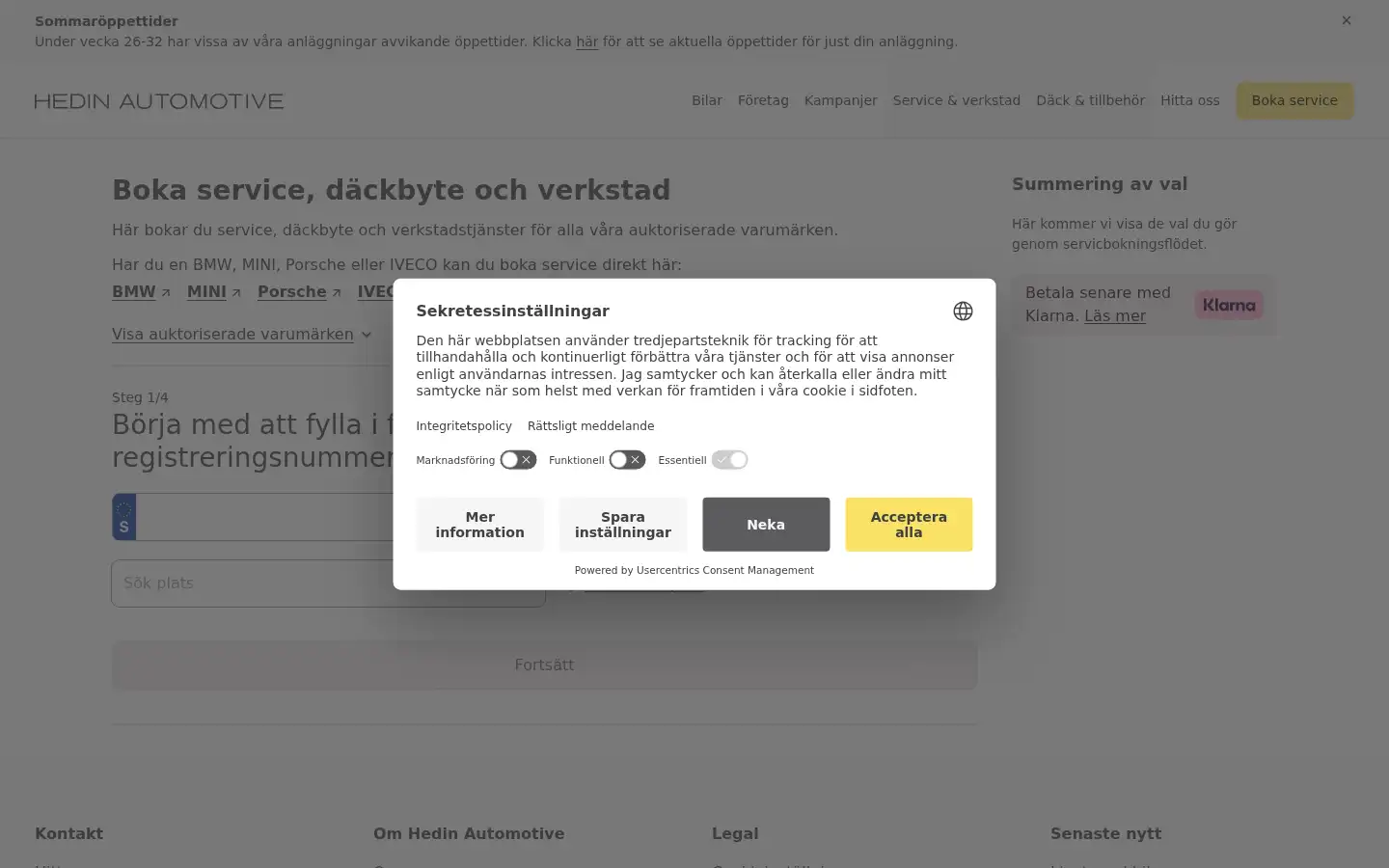Toggle the Marknadsföring switch
The image size is (1389, 868).
[x=518, y=460]
